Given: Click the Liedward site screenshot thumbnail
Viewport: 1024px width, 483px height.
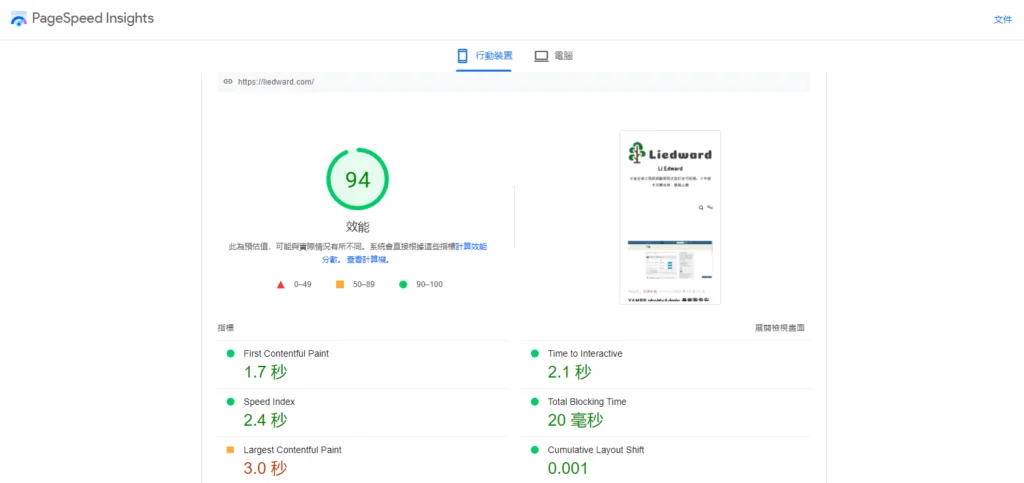Looking at the screenshot, I should 670,217.
